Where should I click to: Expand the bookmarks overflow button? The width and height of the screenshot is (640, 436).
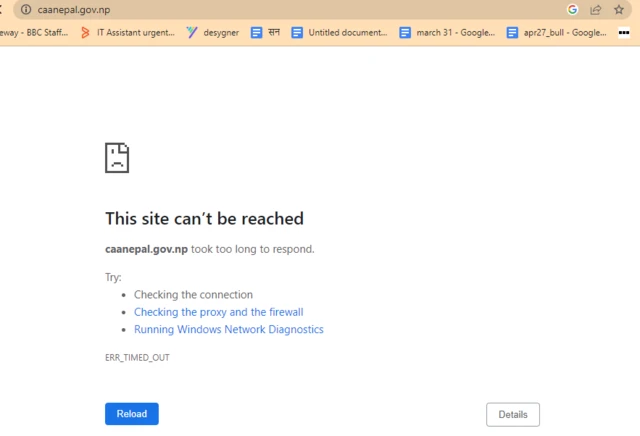[x=624, y=33]
